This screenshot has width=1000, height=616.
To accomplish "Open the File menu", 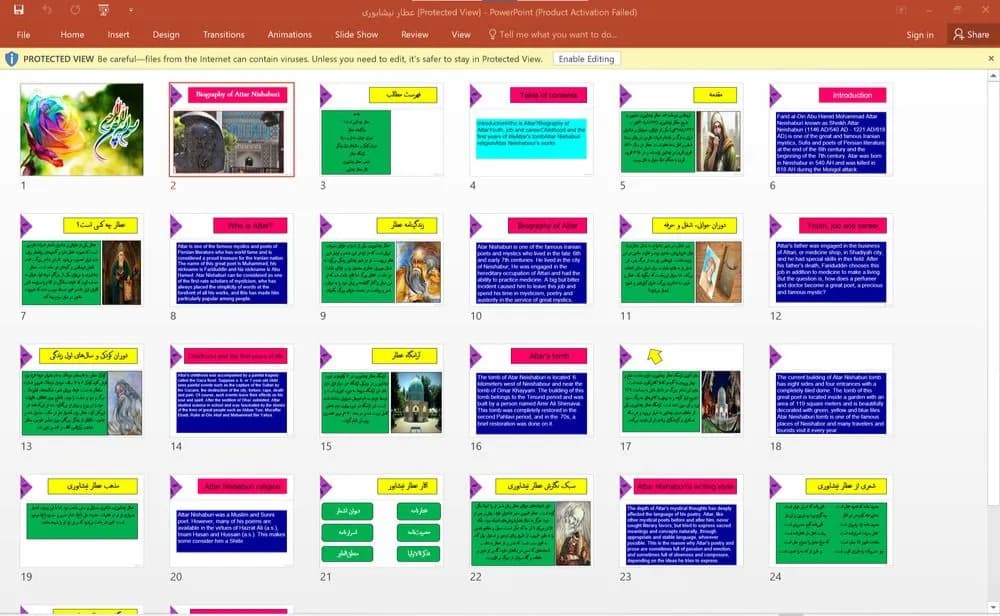I will pyautogui.click(x=24, y=34).
